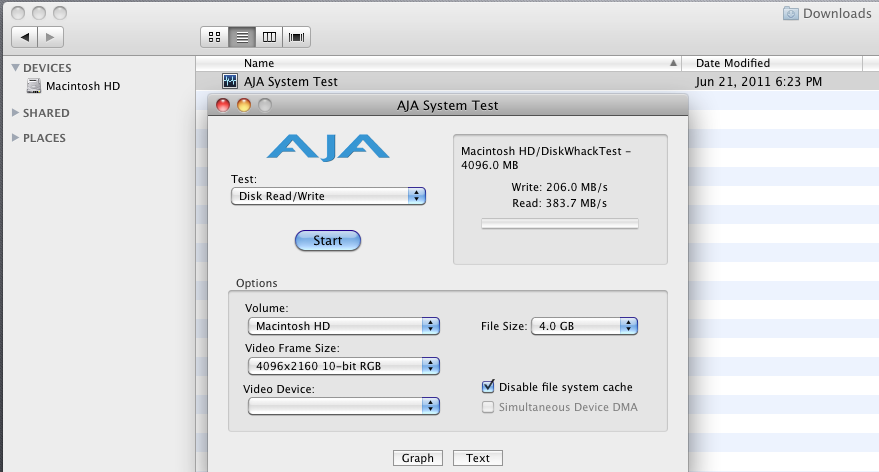
Task: Go forward in Finder window
Action: (50, 37)
